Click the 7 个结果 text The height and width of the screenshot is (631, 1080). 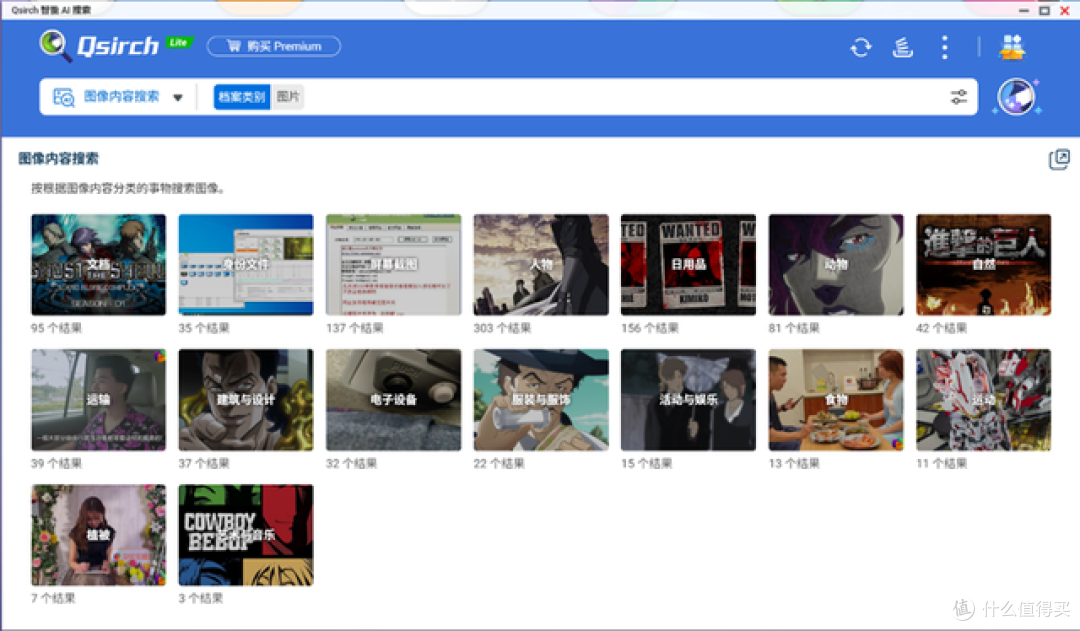tap(53, 599)
